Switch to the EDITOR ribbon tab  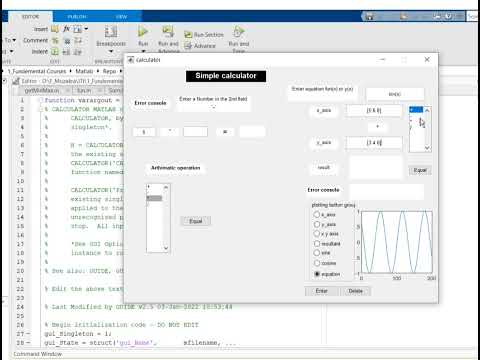(x=31, y=16)
